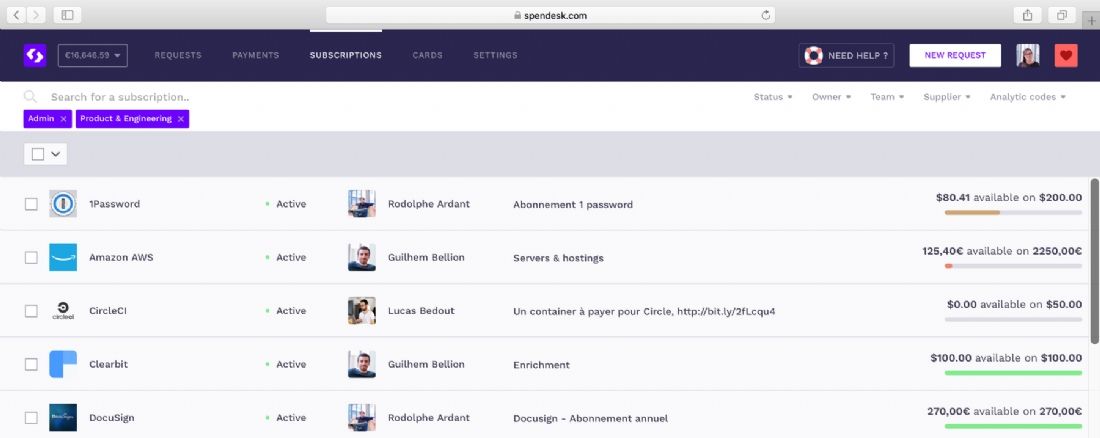Click Guilhem Bellion avatar in Clearbit row
This screenshot has height=438, width=1100.
pyautogui.click(x=362, y=364)
